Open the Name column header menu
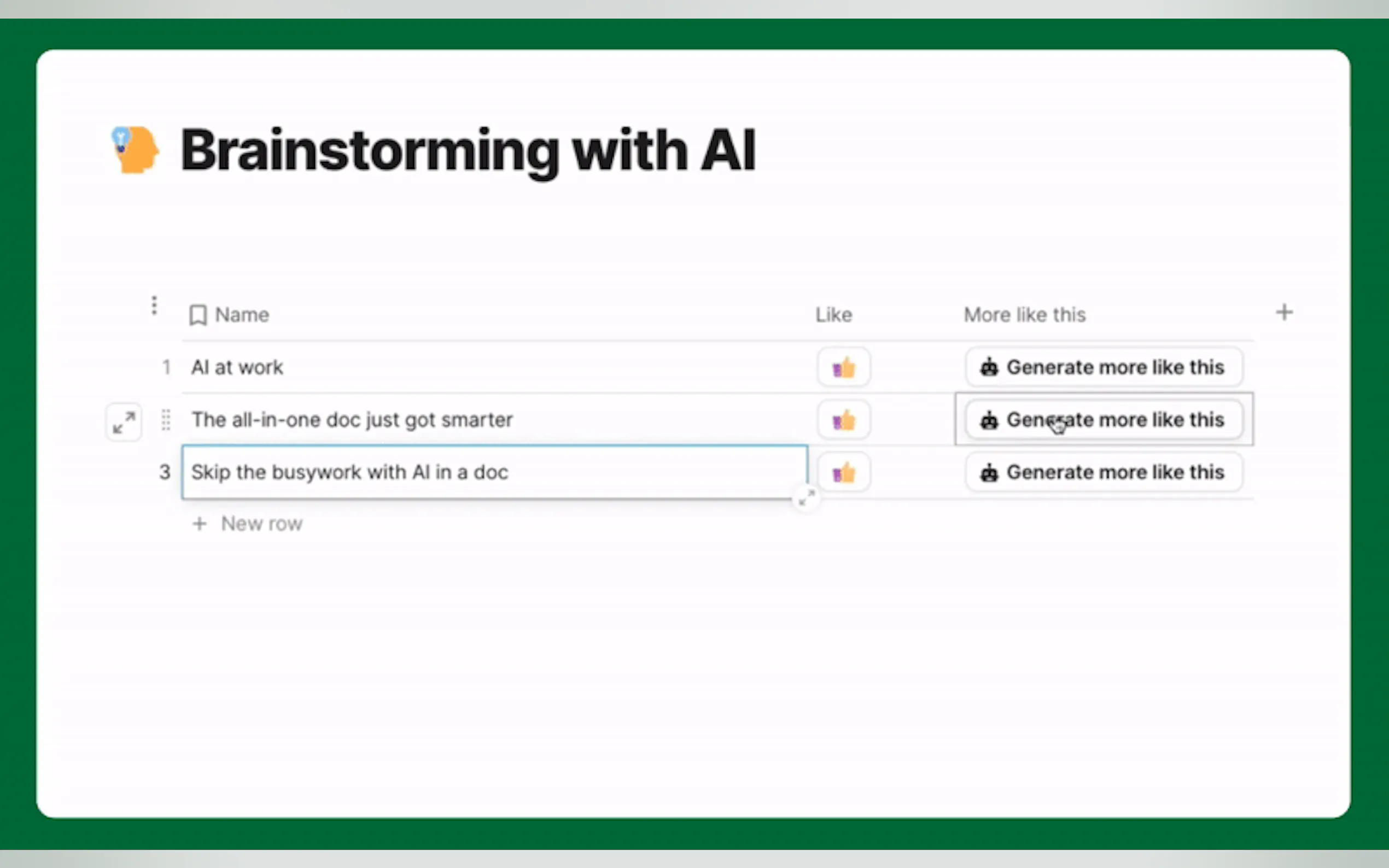 242,315
